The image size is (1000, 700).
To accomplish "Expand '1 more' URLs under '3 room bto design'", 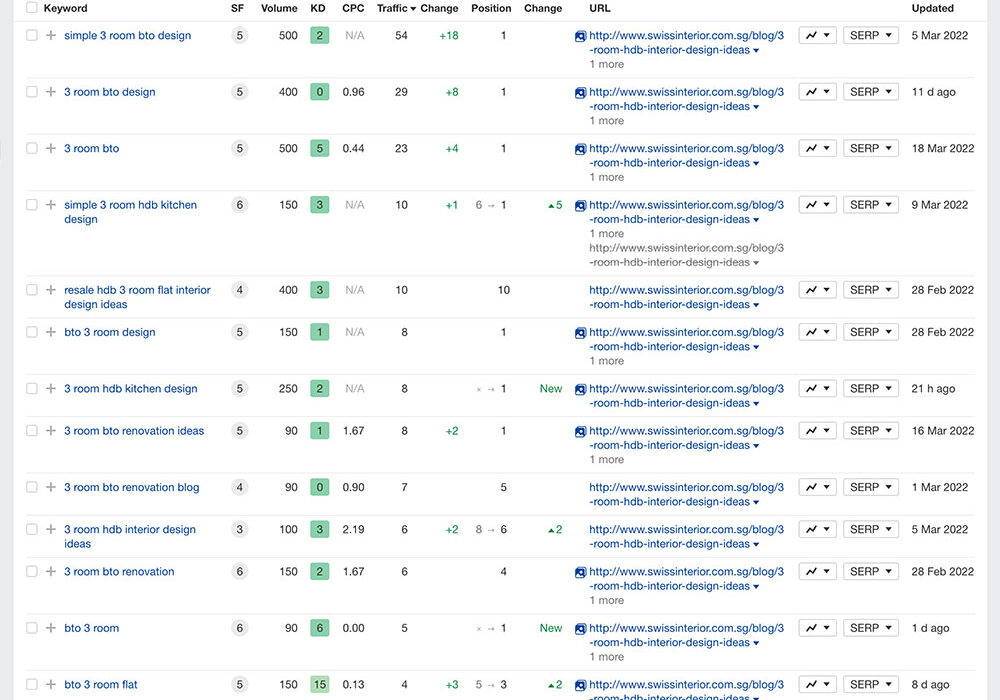I will [606, 121].
